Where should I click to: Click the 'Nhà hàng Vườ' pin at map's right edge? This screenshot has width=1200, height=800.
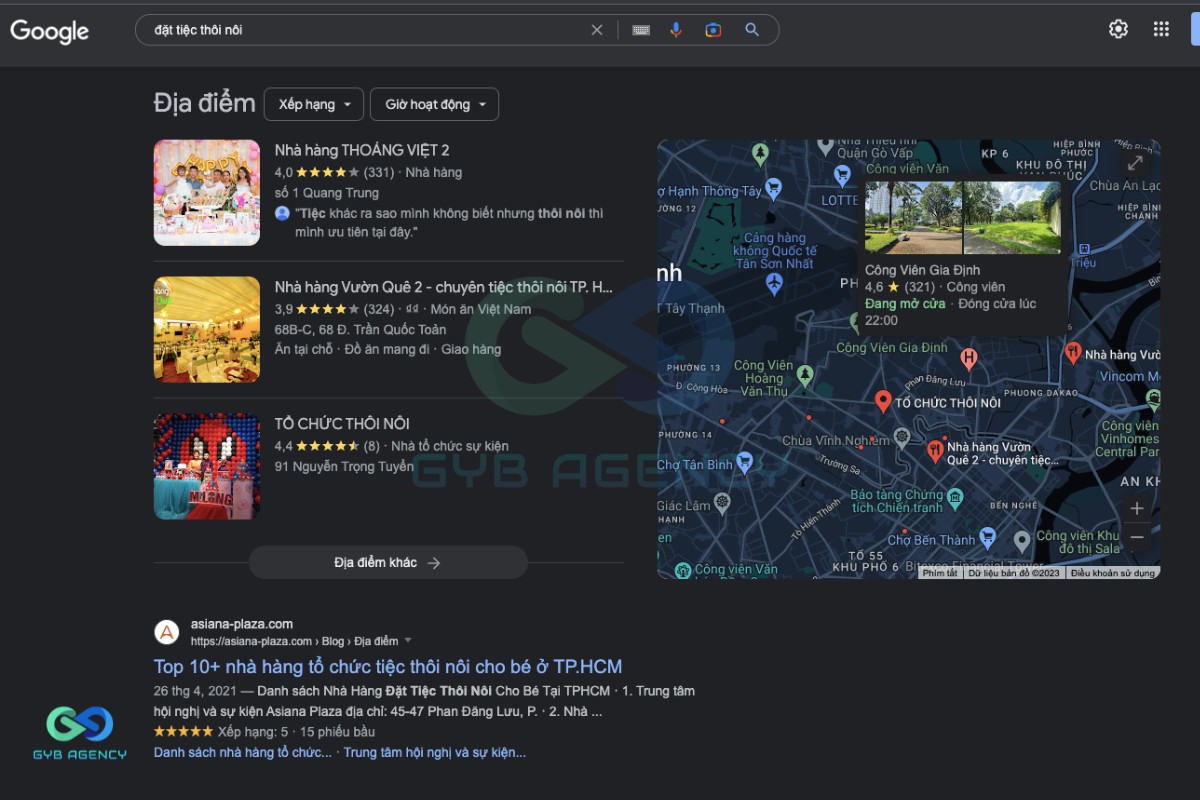click(1073, 353)
